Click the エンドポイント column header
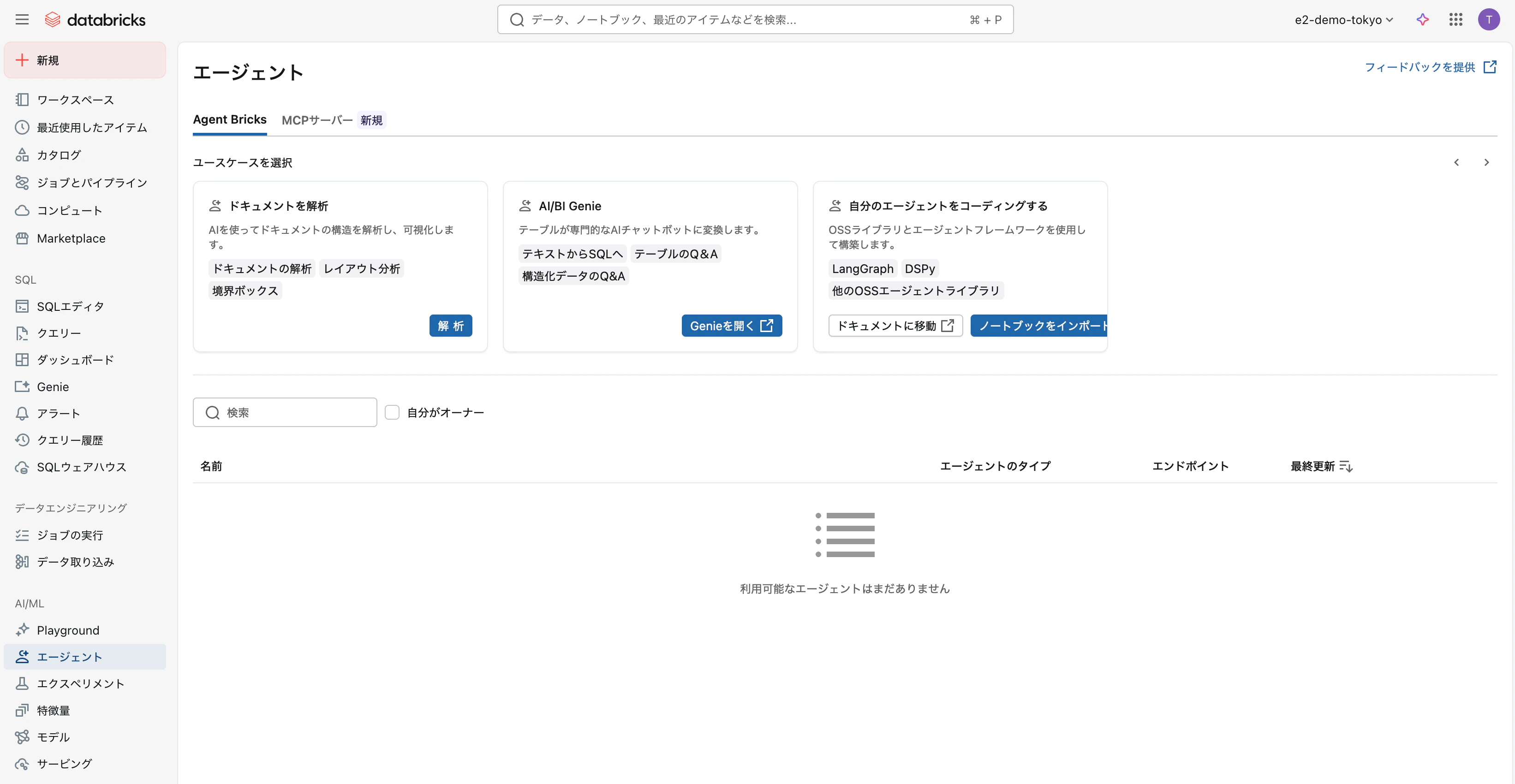Image resolution: width=1515 pixels, height=784 pixels. 1190,466
